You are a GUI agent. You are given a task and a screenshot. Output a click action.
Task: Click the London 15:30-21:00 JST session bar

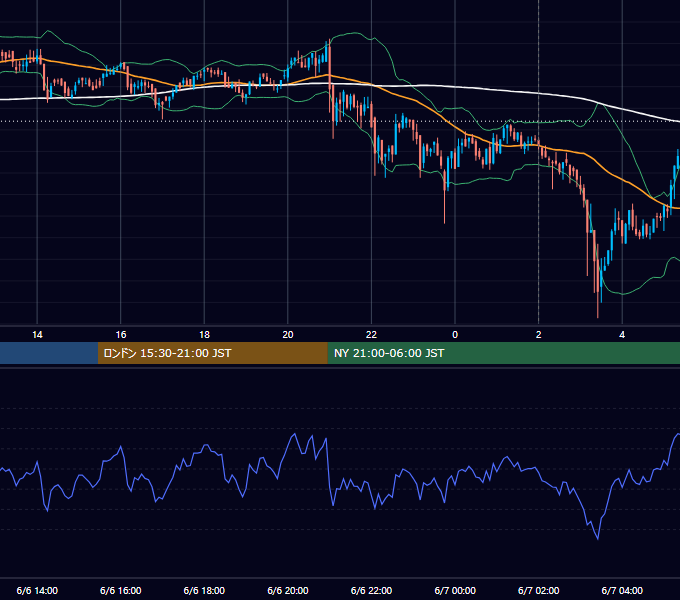212,353
